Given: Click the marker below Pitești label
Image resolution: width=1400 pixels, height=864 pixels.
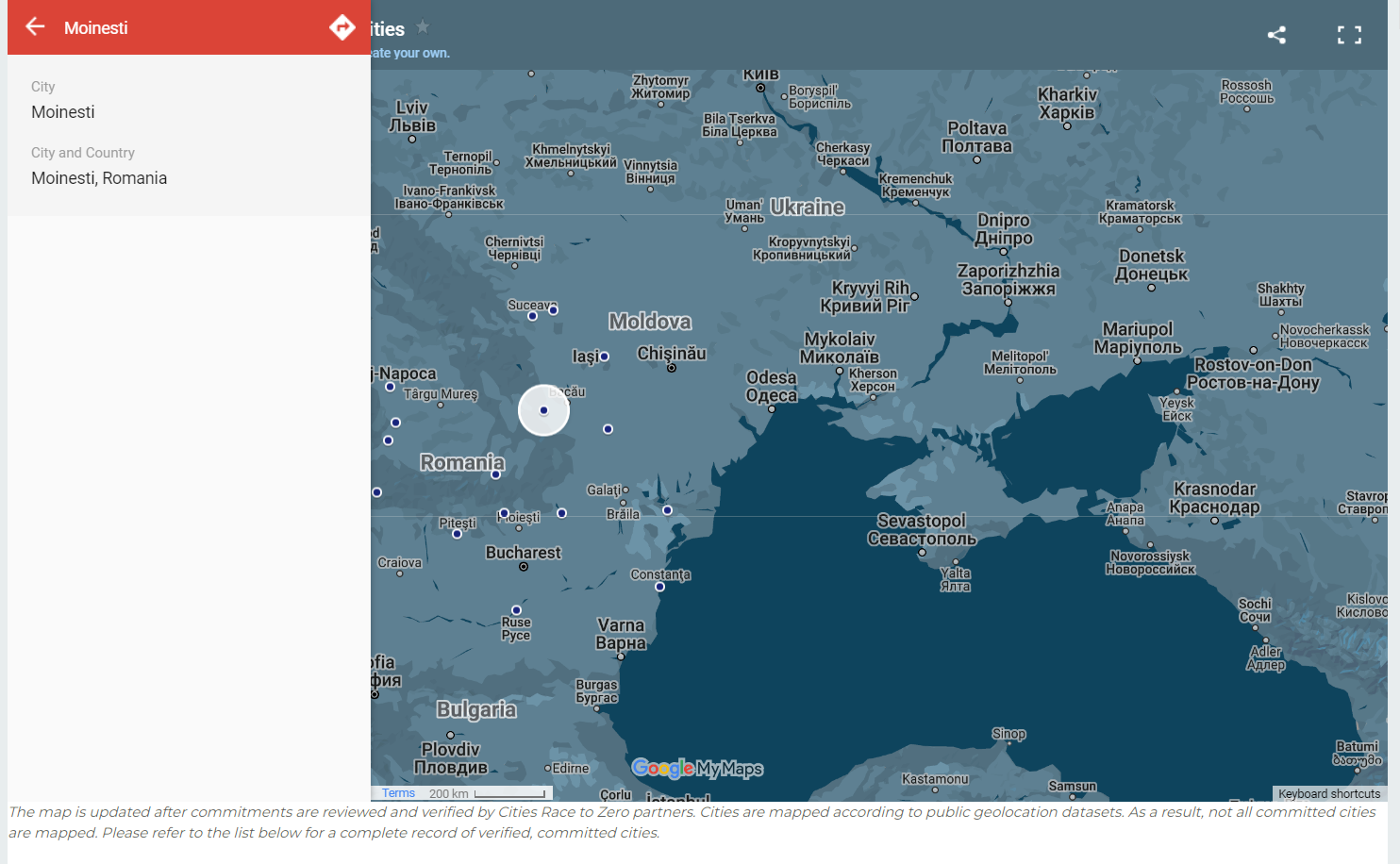Looking at the screenshot, I should tap(458, 534).
